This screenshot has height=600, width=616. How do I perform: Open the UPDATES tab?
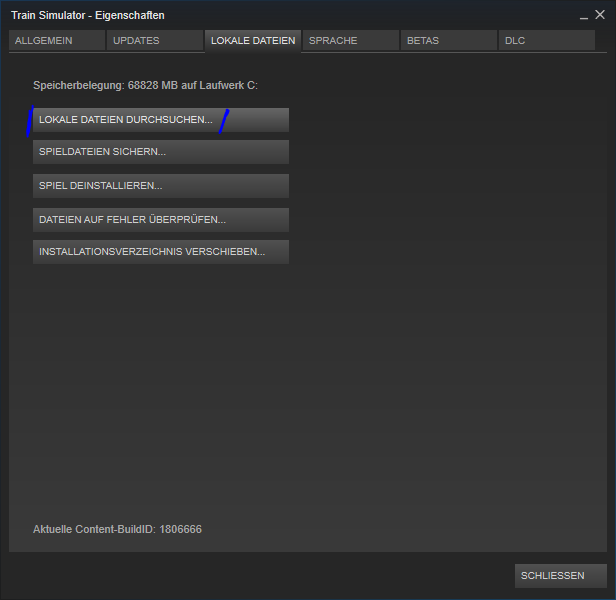point(155,40)
